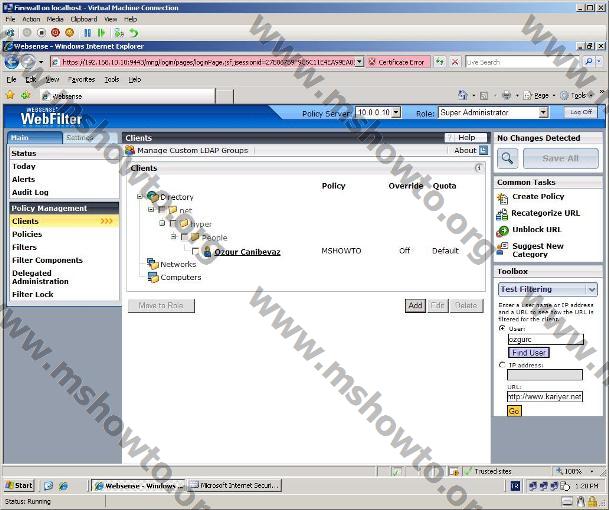Click the Create Policy icon
This screenshot has height=510, width=609.
click(x=502, y=198)
